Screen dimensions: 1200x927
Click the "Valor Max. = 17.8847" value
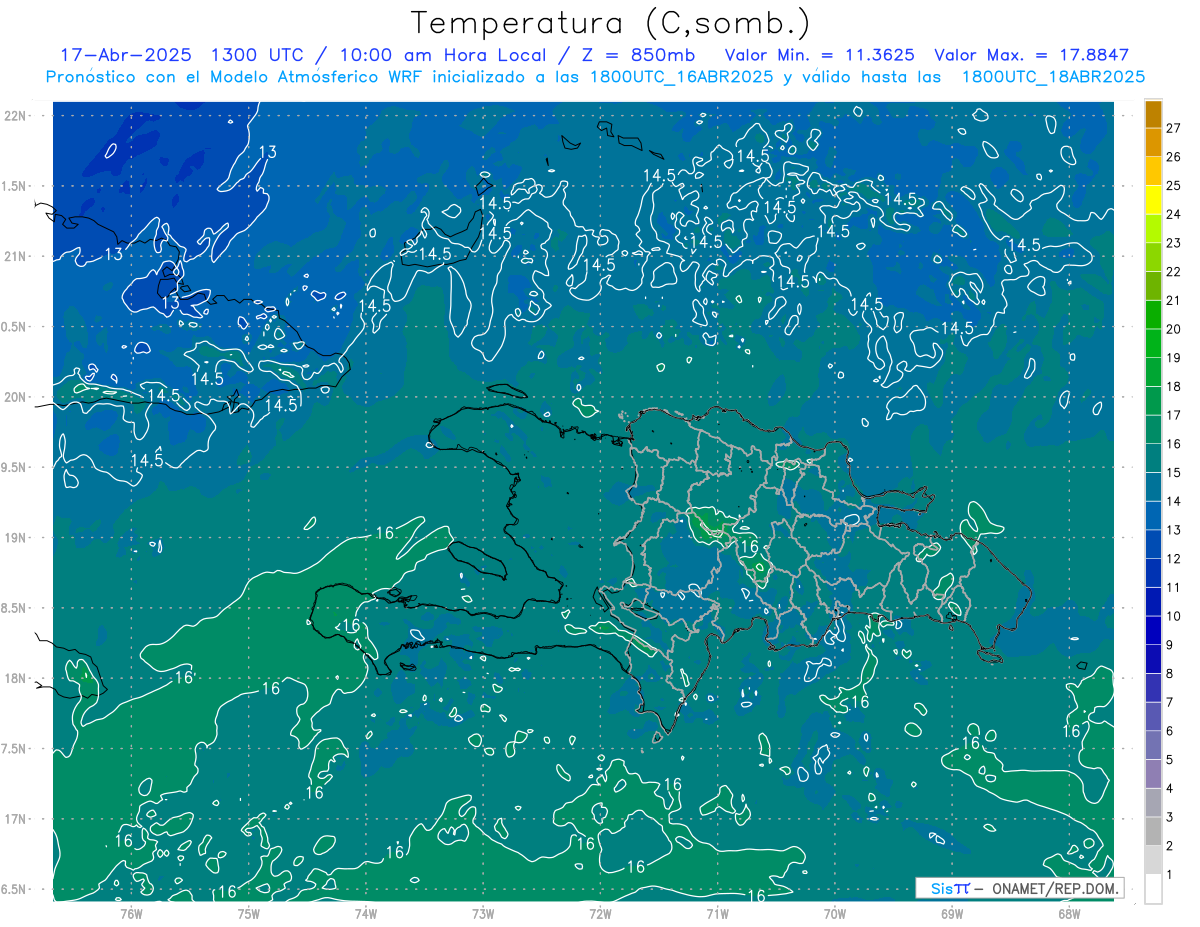1032,55
